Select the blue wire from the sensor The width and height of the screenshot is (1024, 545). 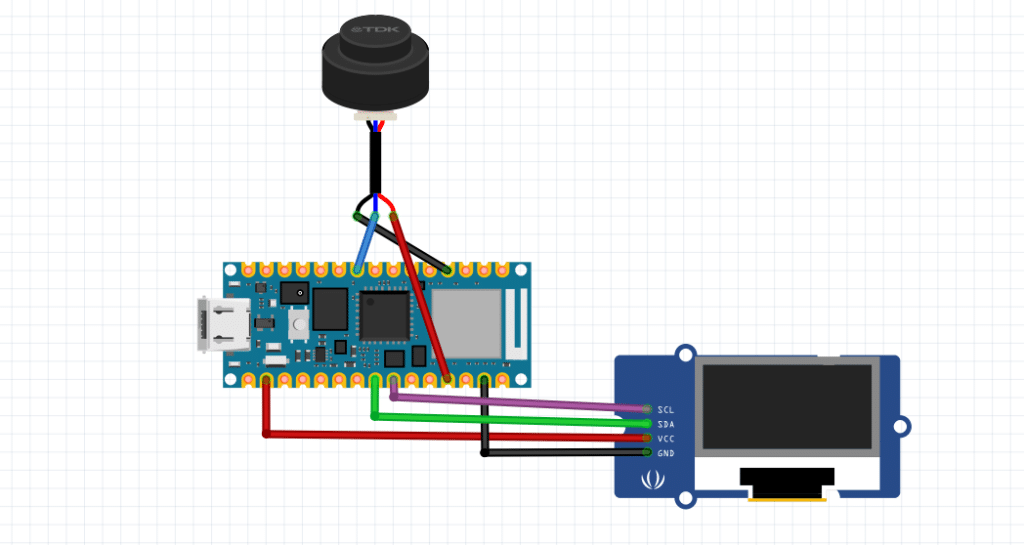[366, 241]
